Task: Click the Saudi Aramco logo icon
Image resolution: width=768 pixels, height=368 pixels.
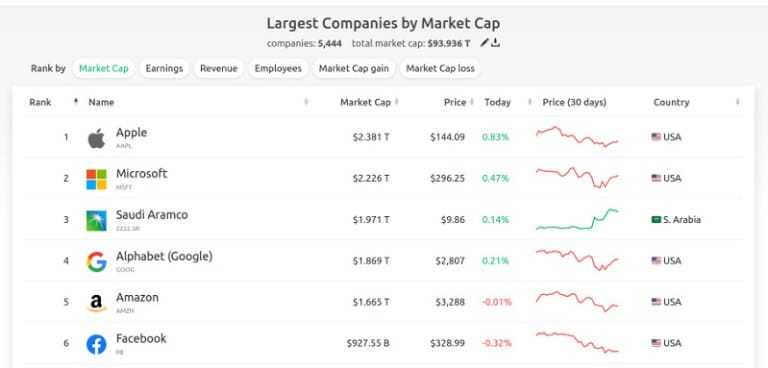Action: [96, 221]
